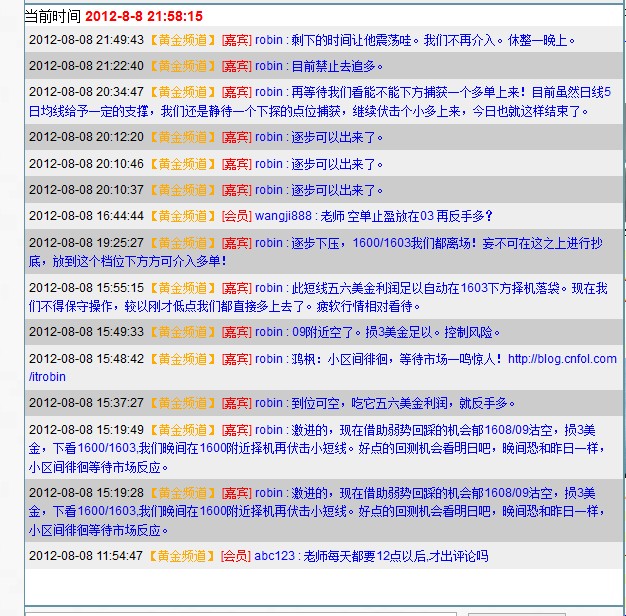626x616 pixels.
Task: Click the message 目前禁止去追多
Action: (x=337, y=66)
